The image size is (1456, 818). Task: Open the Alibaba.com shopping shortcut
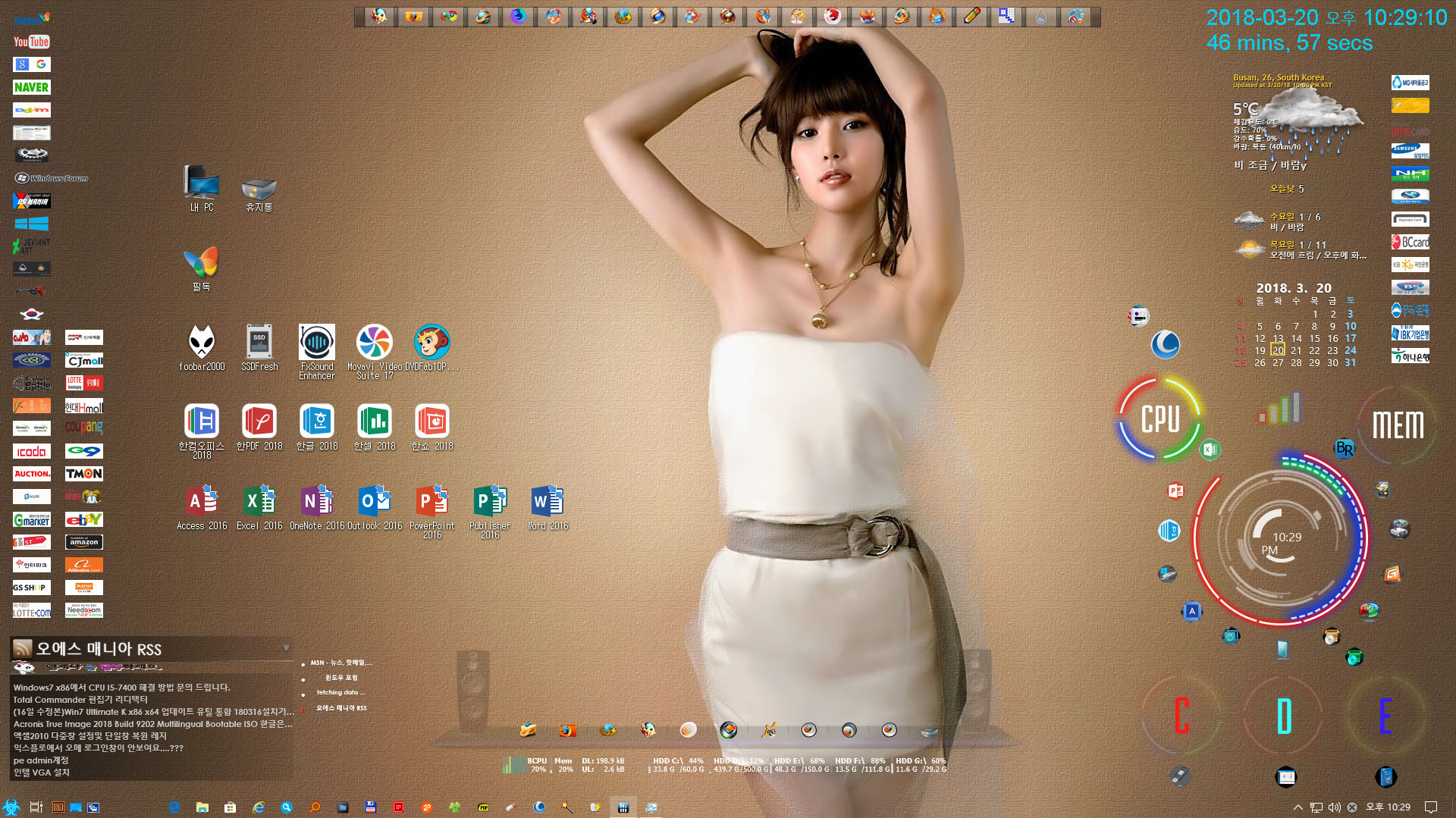(83, 565)
